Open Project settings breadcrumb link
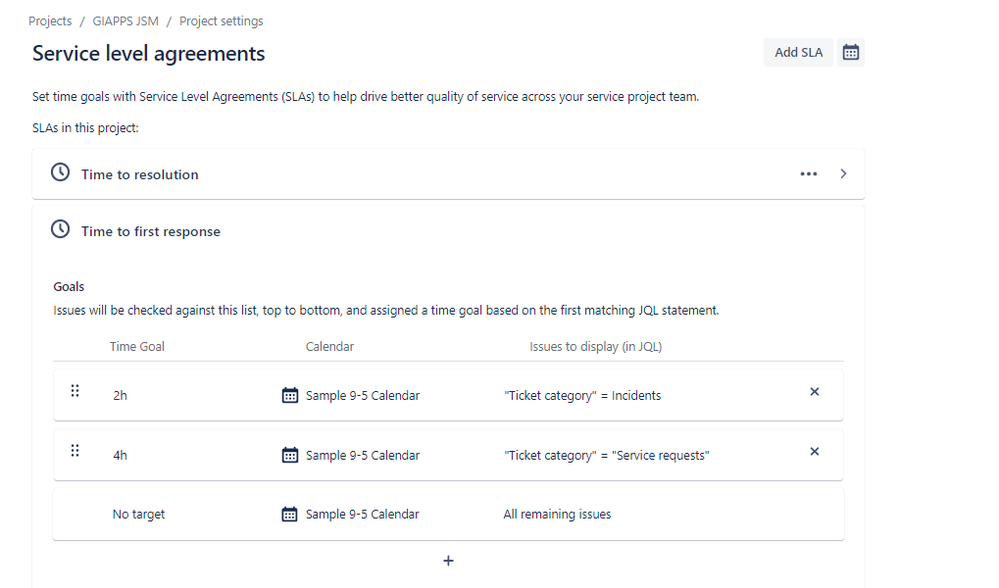 (221, 21)
